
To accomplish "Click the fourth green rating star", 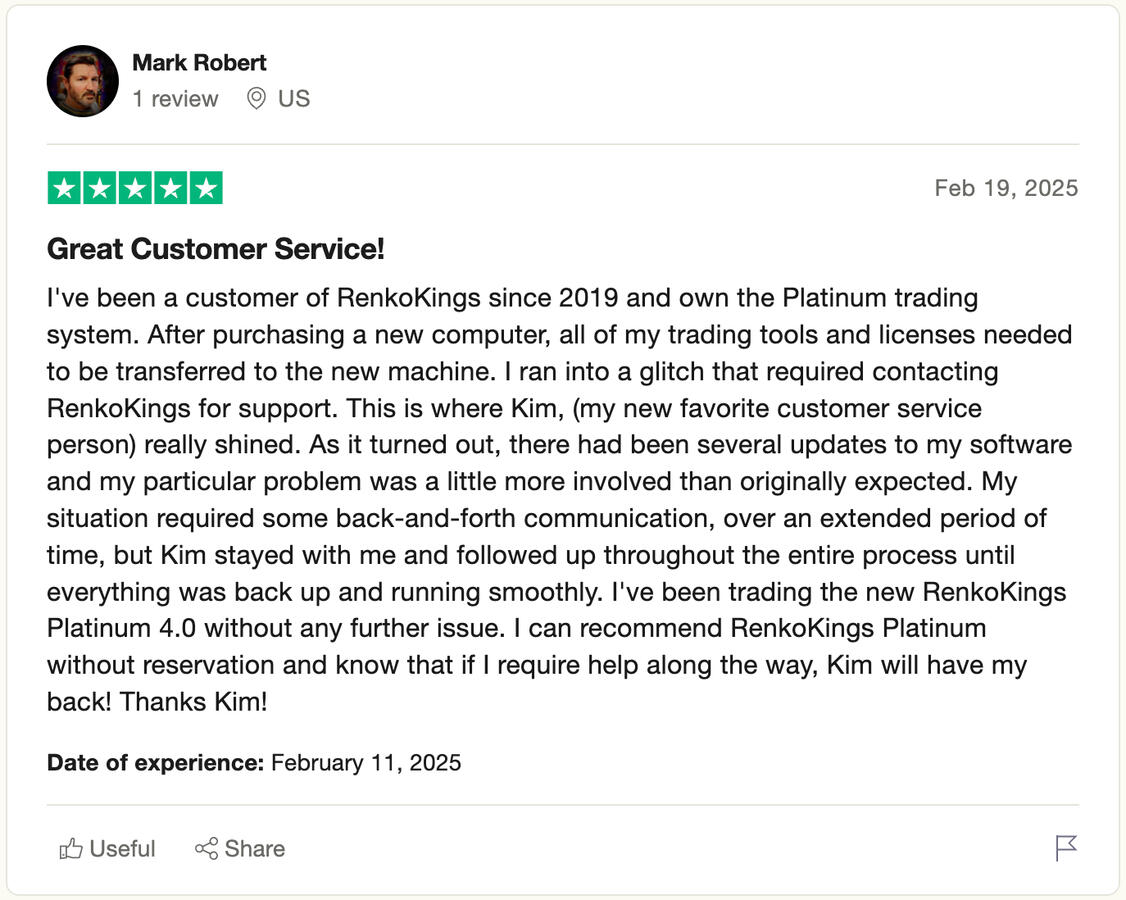I will click(x=170, y=188).
